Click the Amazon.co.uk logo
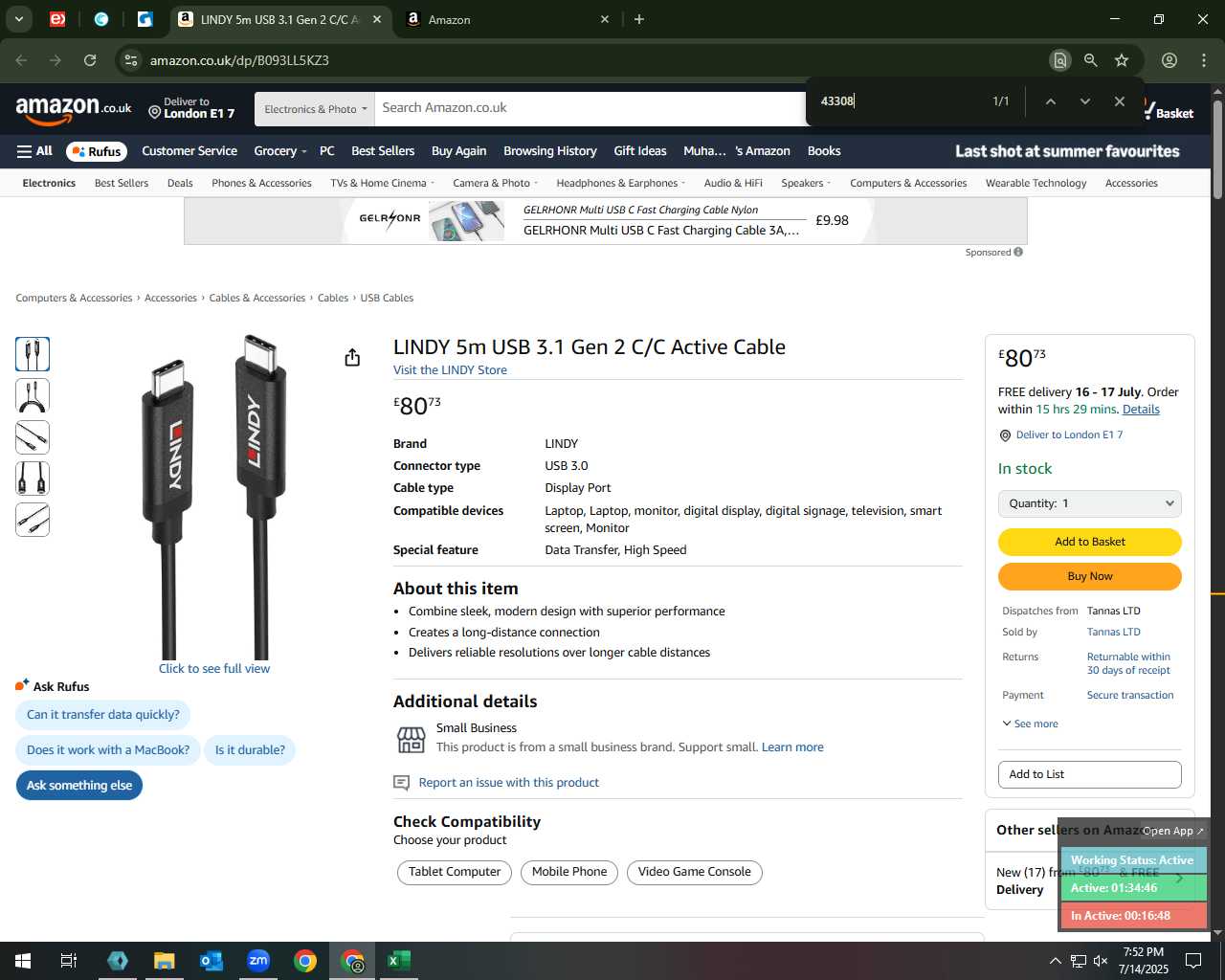The width and height of the screenshot is (1225, 980). pos(74,110)
